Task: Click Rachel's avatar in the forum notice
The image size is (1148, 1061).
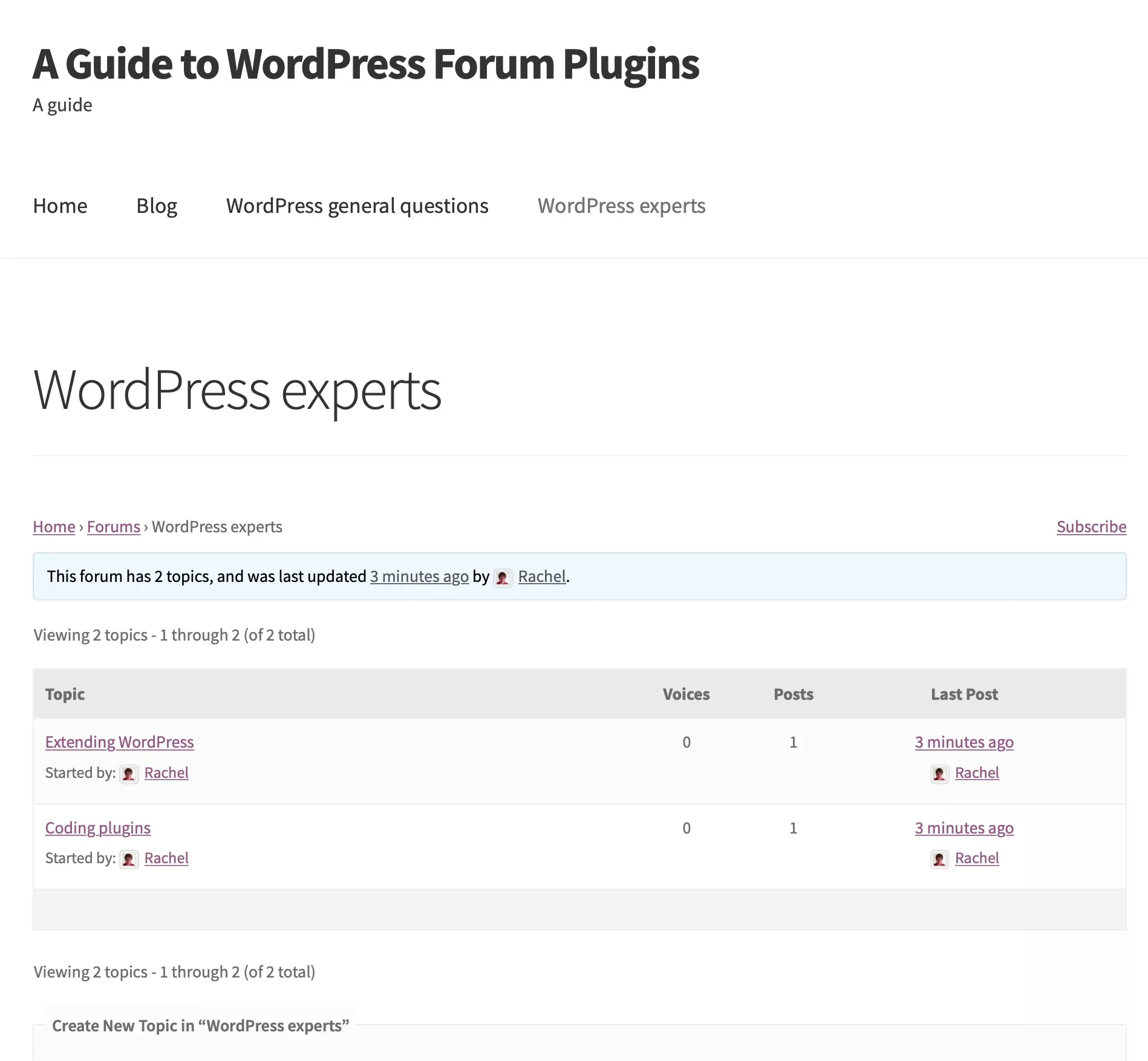Action: click(503, 578)
